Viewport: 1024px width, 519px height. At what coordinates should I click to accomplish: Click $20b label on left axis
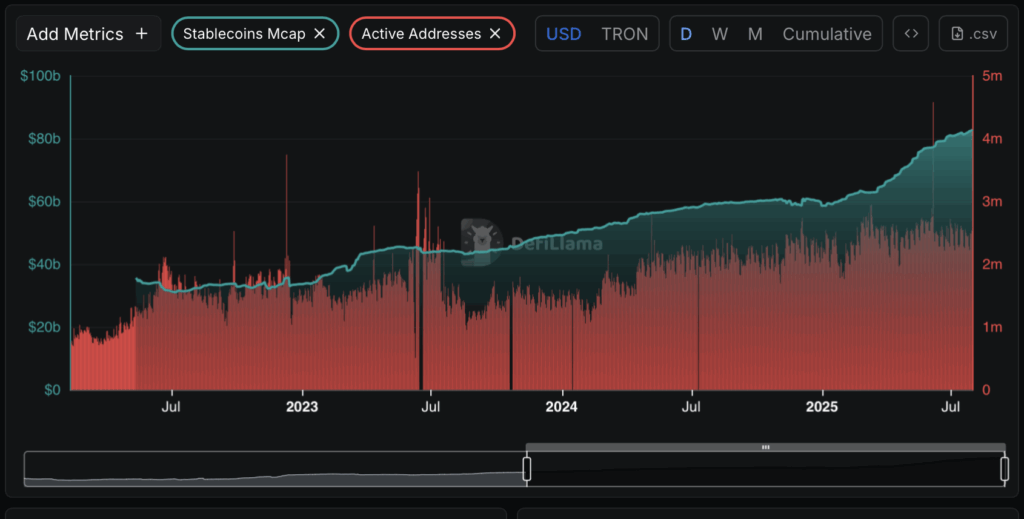44,327
